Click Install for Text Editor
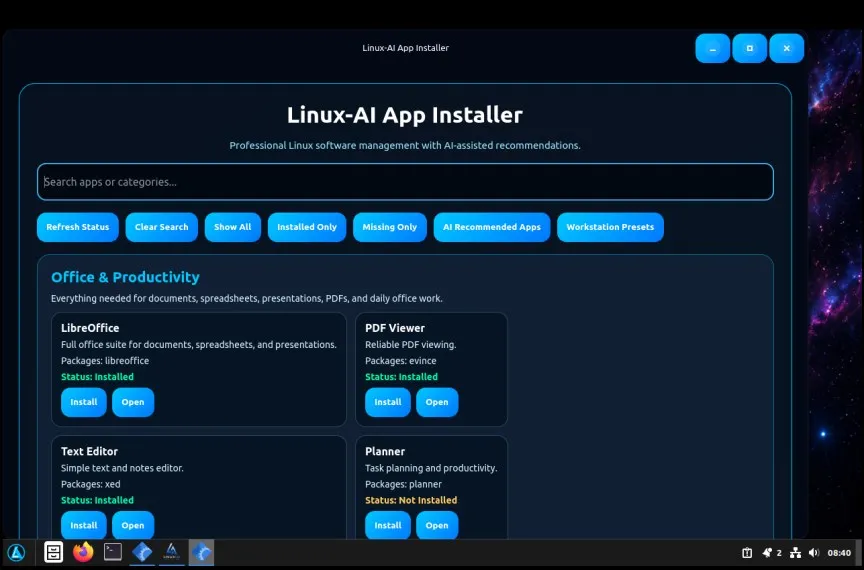 (84, 525)
